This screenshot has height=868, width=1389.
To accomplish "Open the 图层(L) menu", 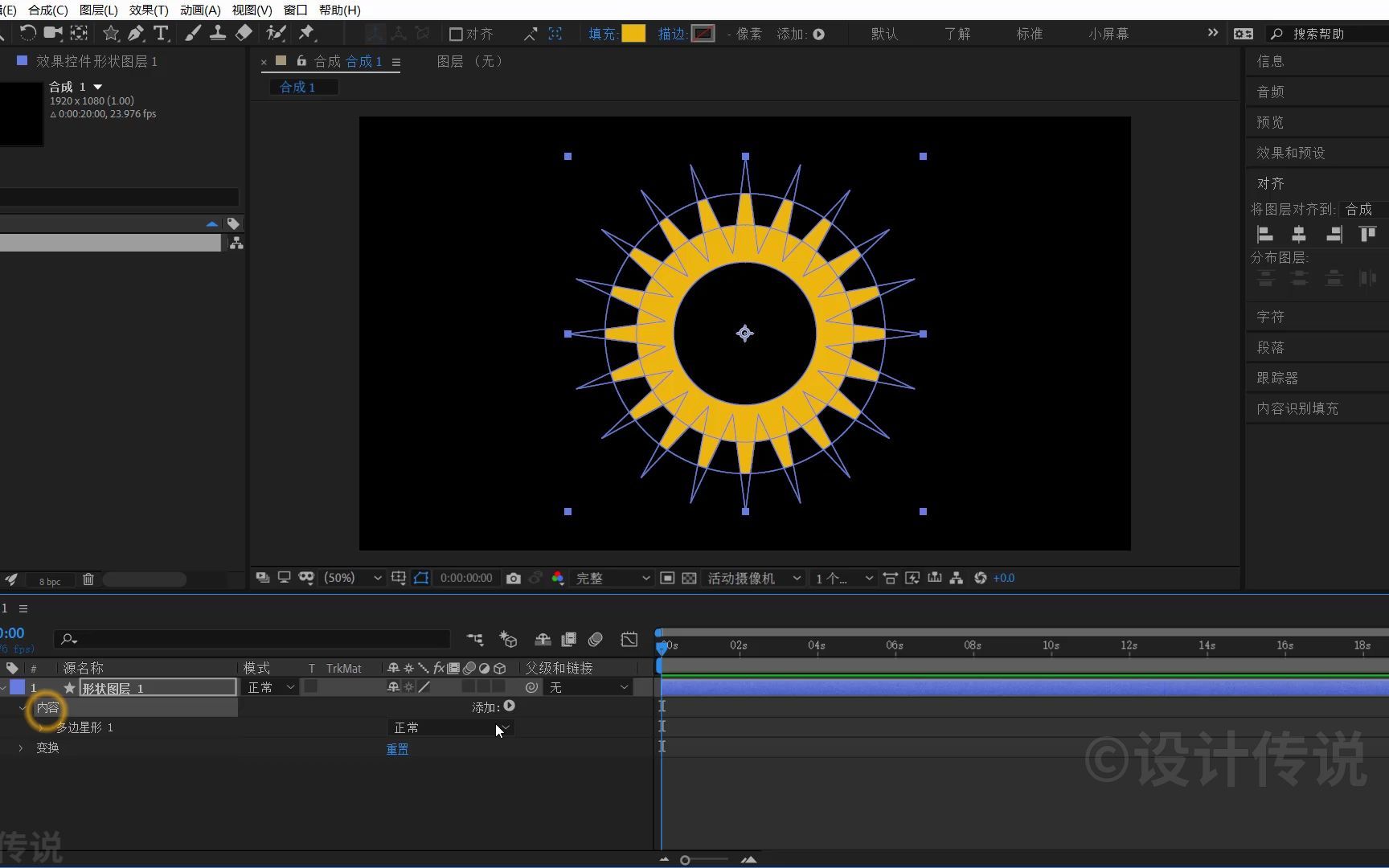I will tap(99, 10).
